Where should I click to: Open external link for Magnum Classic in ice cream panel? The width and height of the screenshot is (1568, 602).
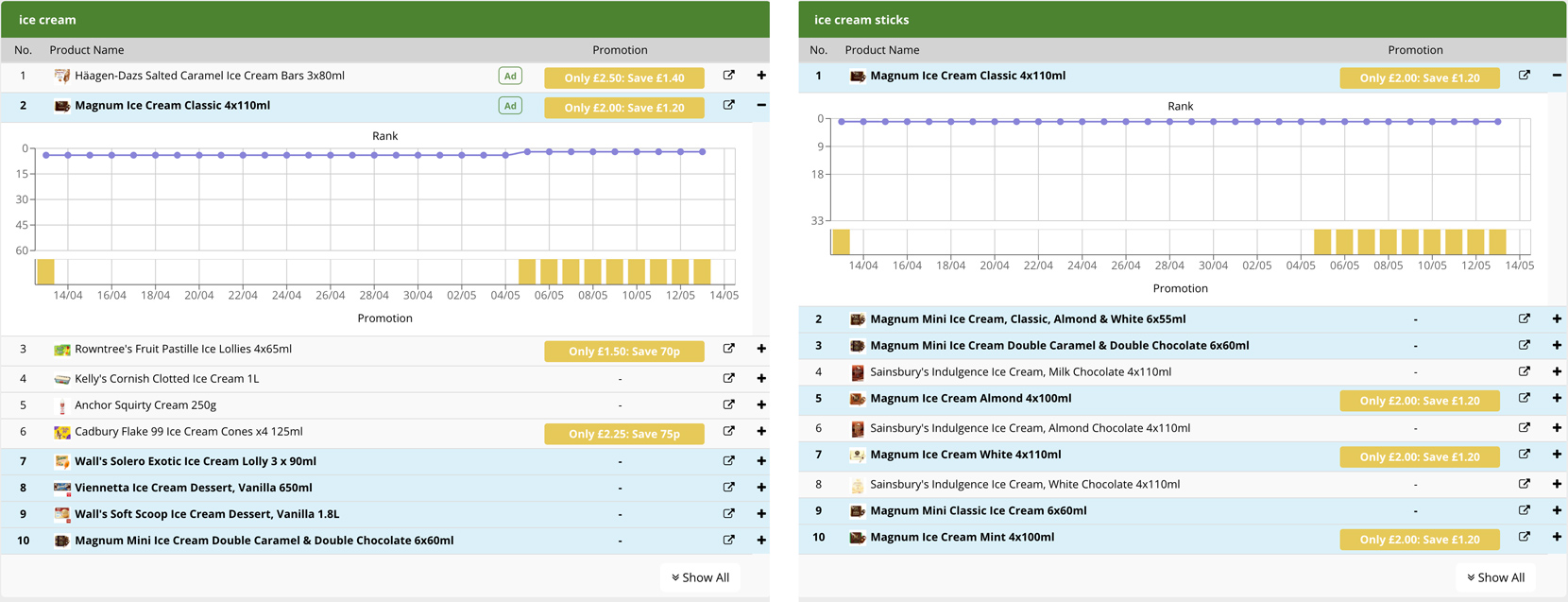[x=728, y=105]
